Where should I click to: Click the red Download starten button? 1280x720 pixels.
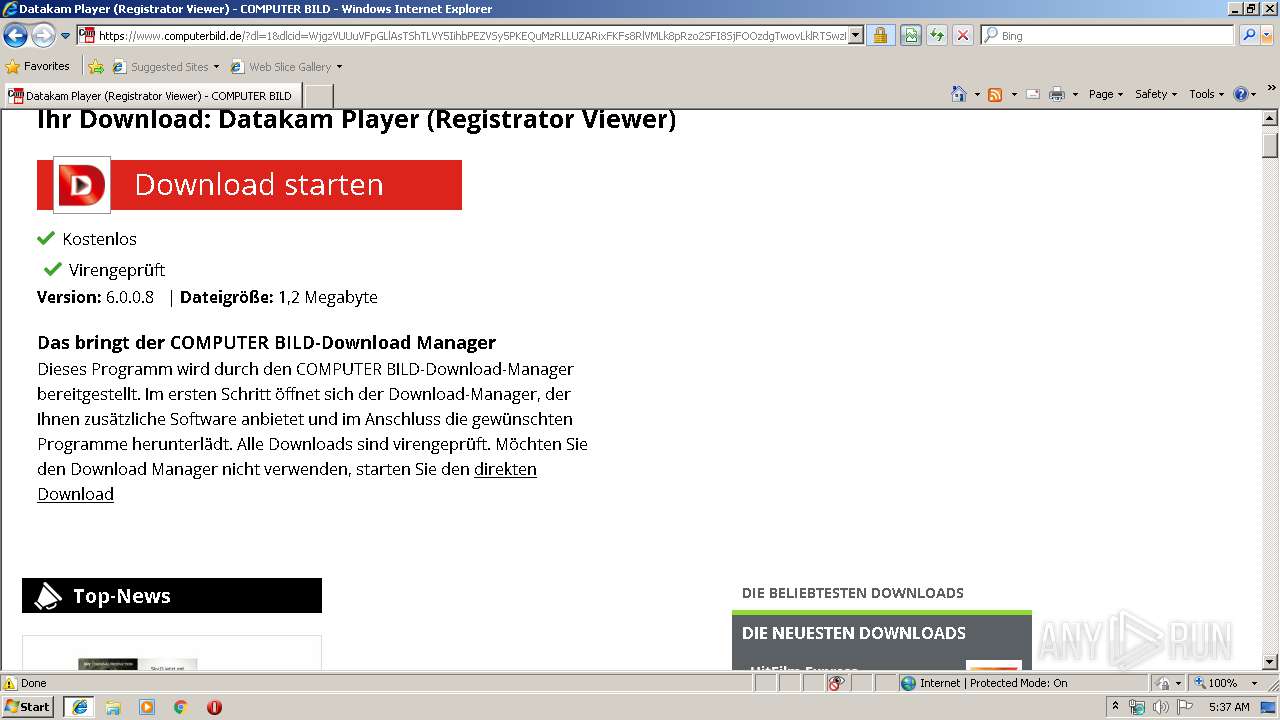pyautogui.click(x=250, y=185)
